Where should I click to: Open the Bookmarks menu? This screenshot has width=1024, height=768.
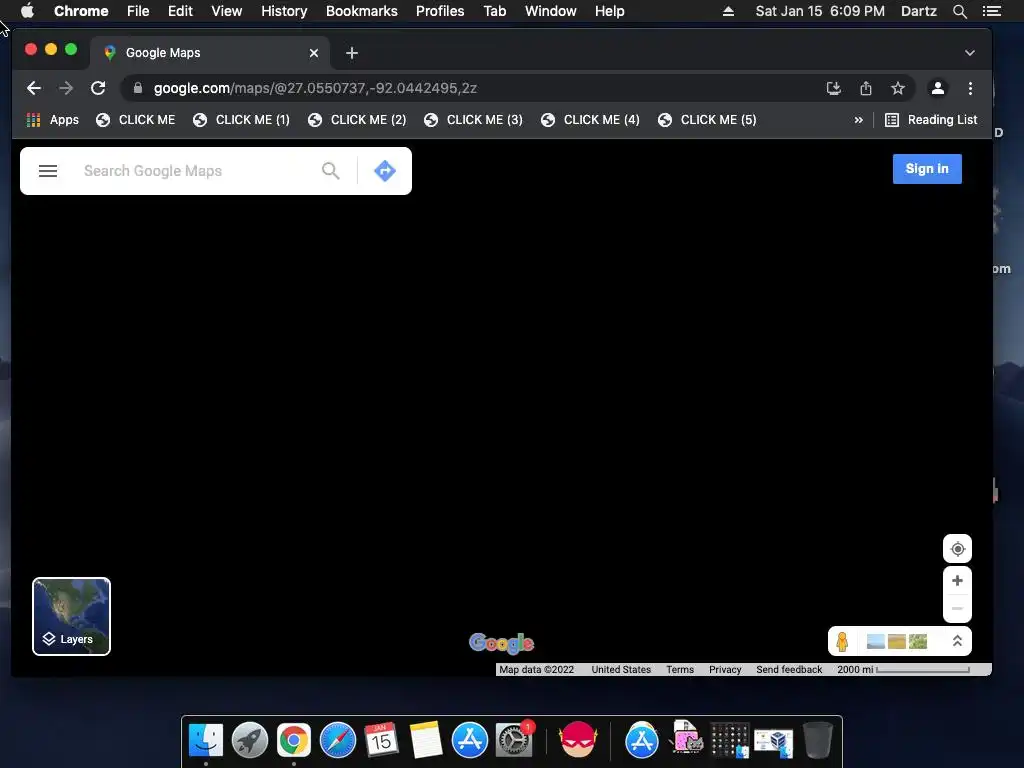(362, 11)
